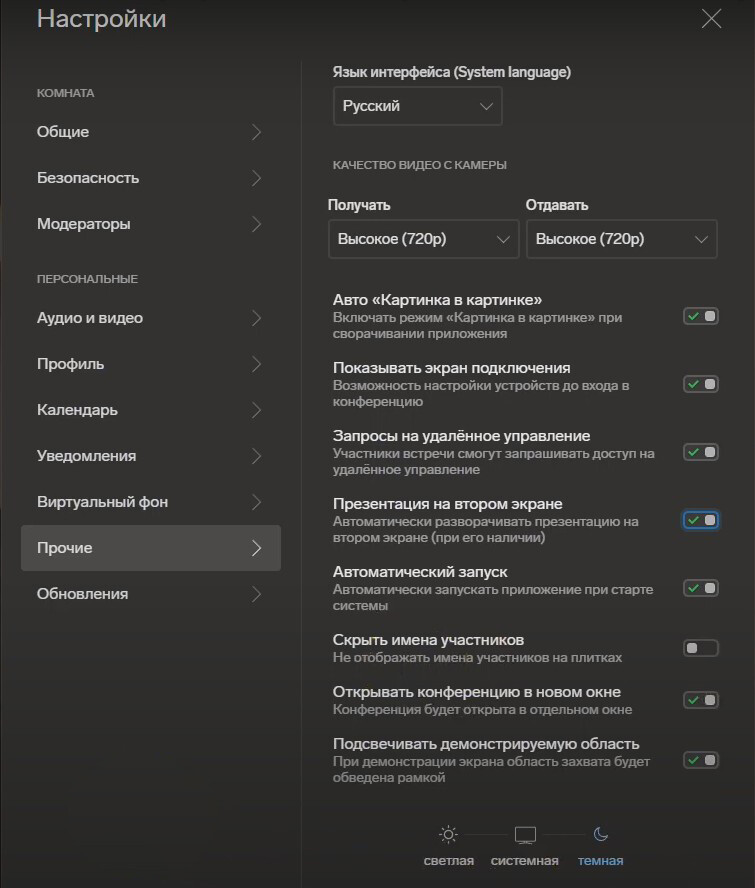
Task: Select the light theme sun icon
Action: pyautogui.click(x=448, y=834)
